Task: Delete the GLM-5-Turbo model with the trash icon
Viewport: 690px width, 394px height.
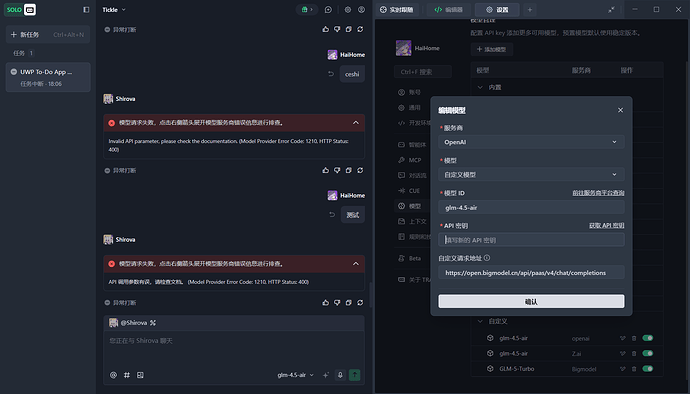Action: click(x=634, y=368)
